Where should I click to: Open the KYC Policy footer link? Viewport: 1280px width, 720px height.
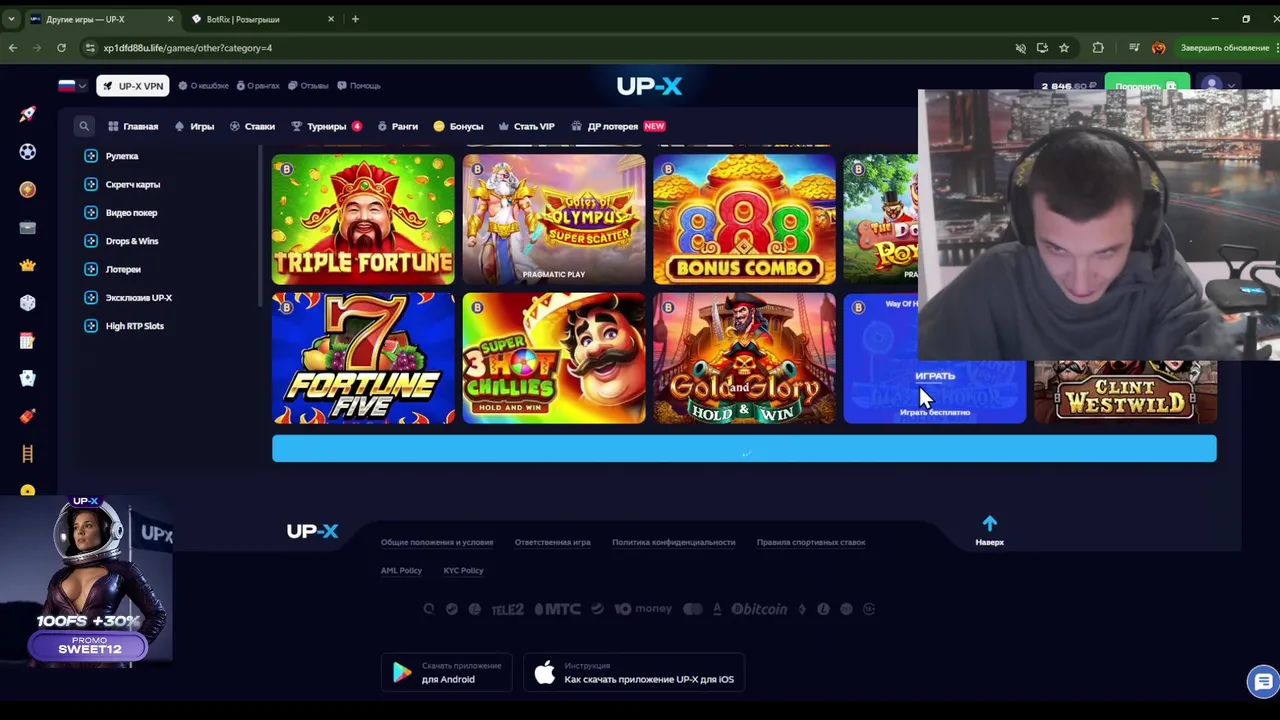pyautogui.click(x=463, y=570)
